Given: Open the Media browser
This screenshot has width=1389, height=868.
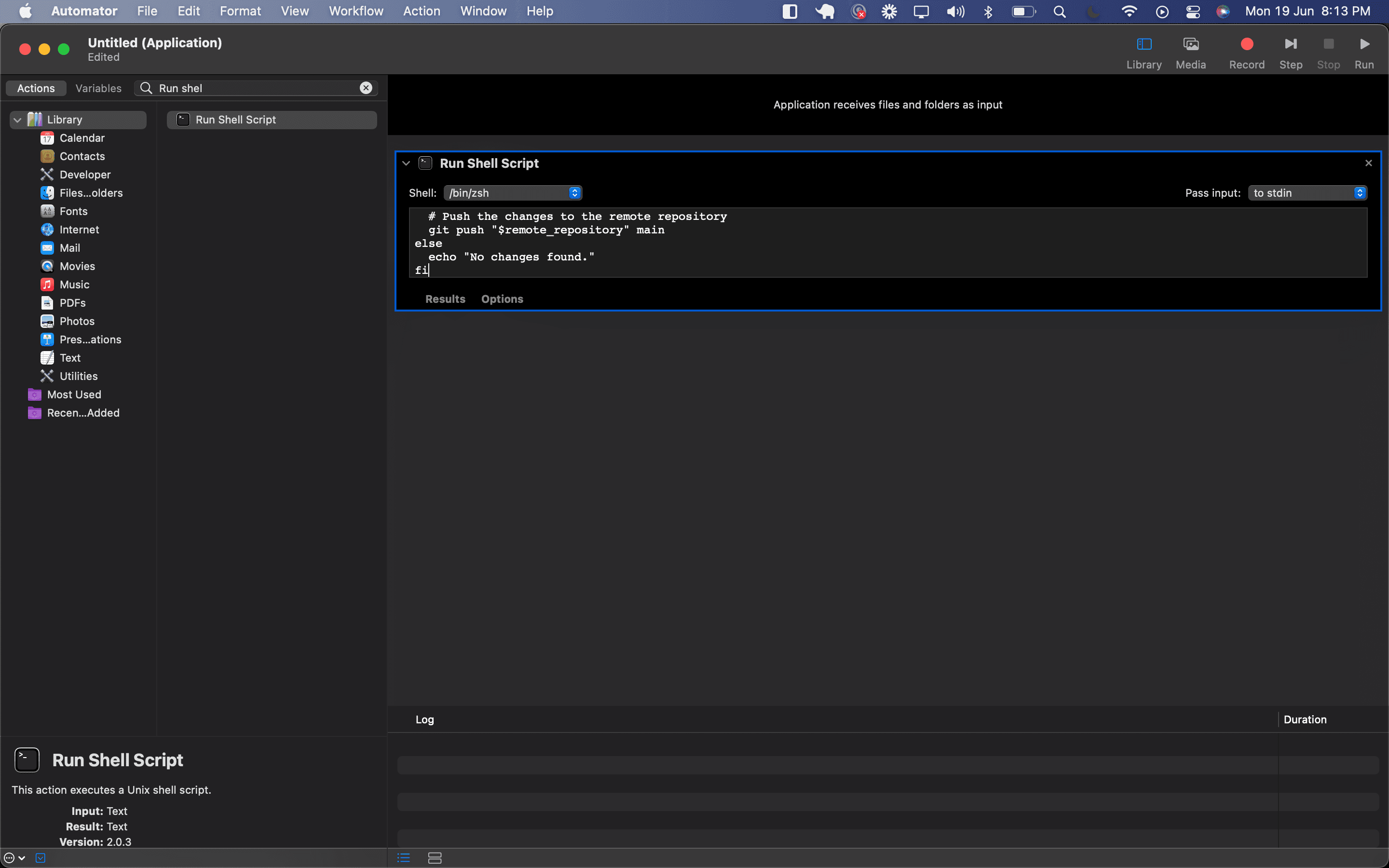Looking at the screenshot, I should tap(1190, 53).
